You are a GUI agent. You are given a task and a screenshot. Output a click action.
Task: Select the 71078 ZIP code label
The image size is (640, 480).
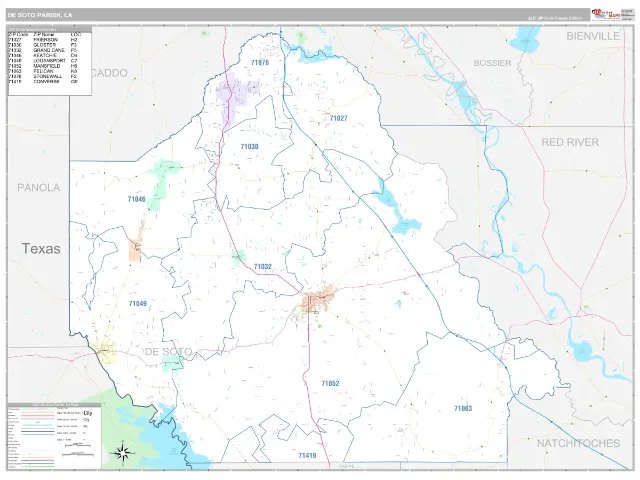260,62
